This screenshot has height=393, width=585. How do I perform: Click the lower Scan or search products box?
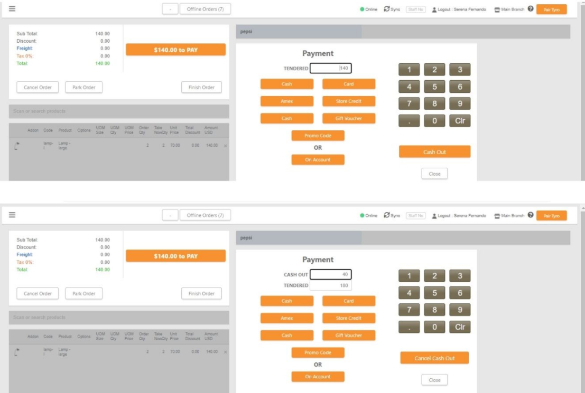tap(119, 318)
